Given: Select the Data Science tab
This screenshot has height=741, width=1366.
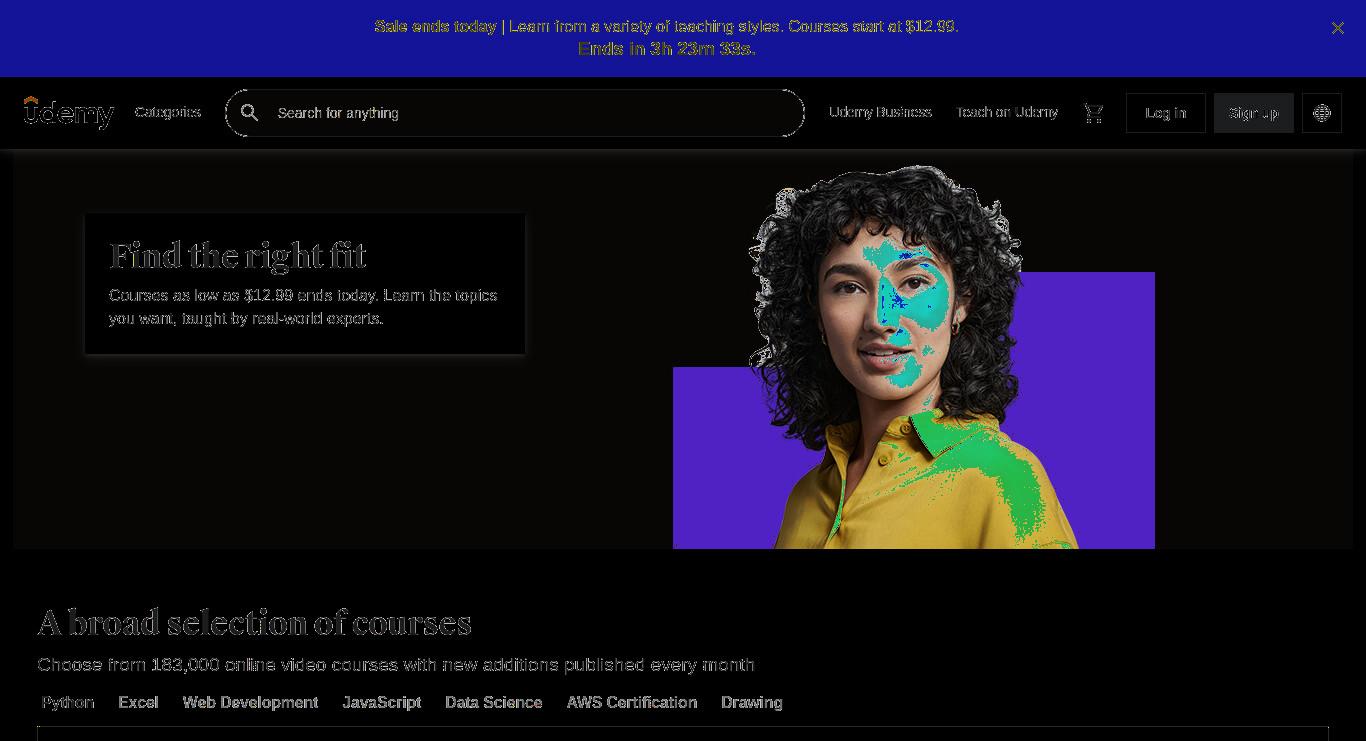Looking at the screenshot, I should [x=494, y=702].
